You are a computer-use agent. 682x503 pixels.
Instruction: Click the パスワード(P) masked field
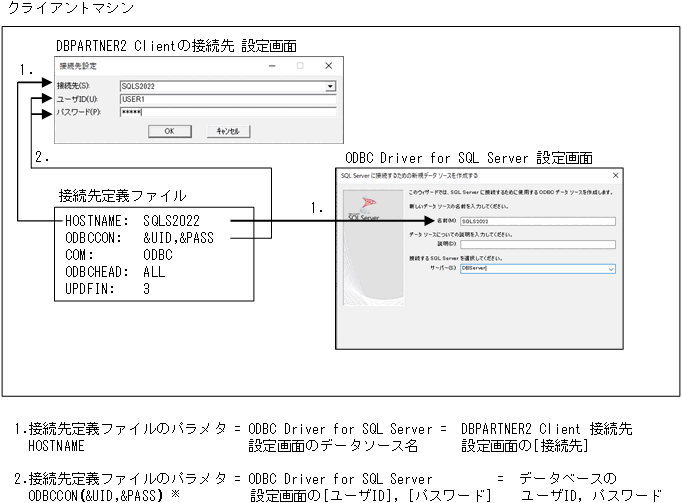[228, 112]
